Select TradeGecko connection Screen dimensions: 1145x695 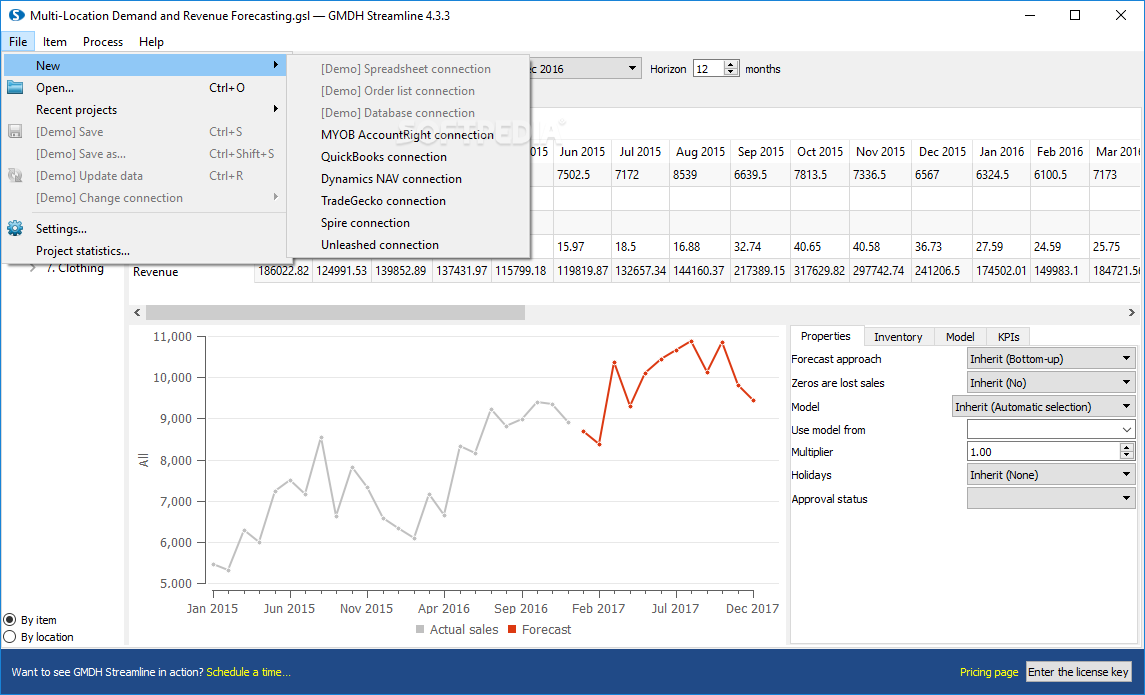coord(407,200)
